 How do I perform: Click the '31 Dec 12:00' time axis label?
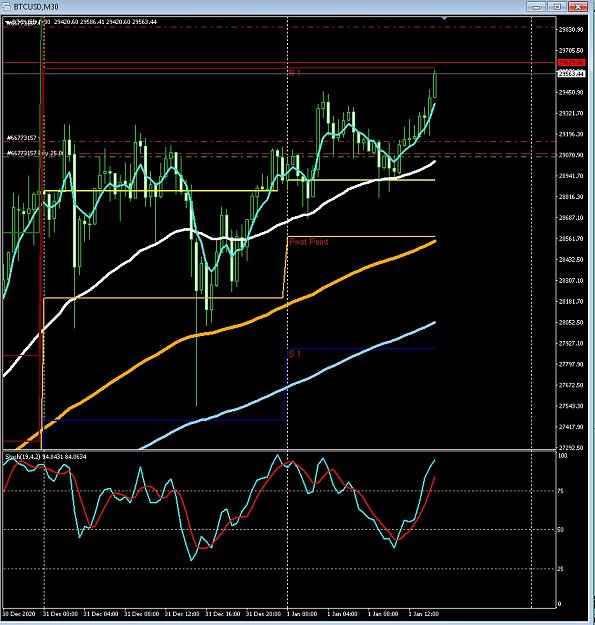[x=182, y=613]
